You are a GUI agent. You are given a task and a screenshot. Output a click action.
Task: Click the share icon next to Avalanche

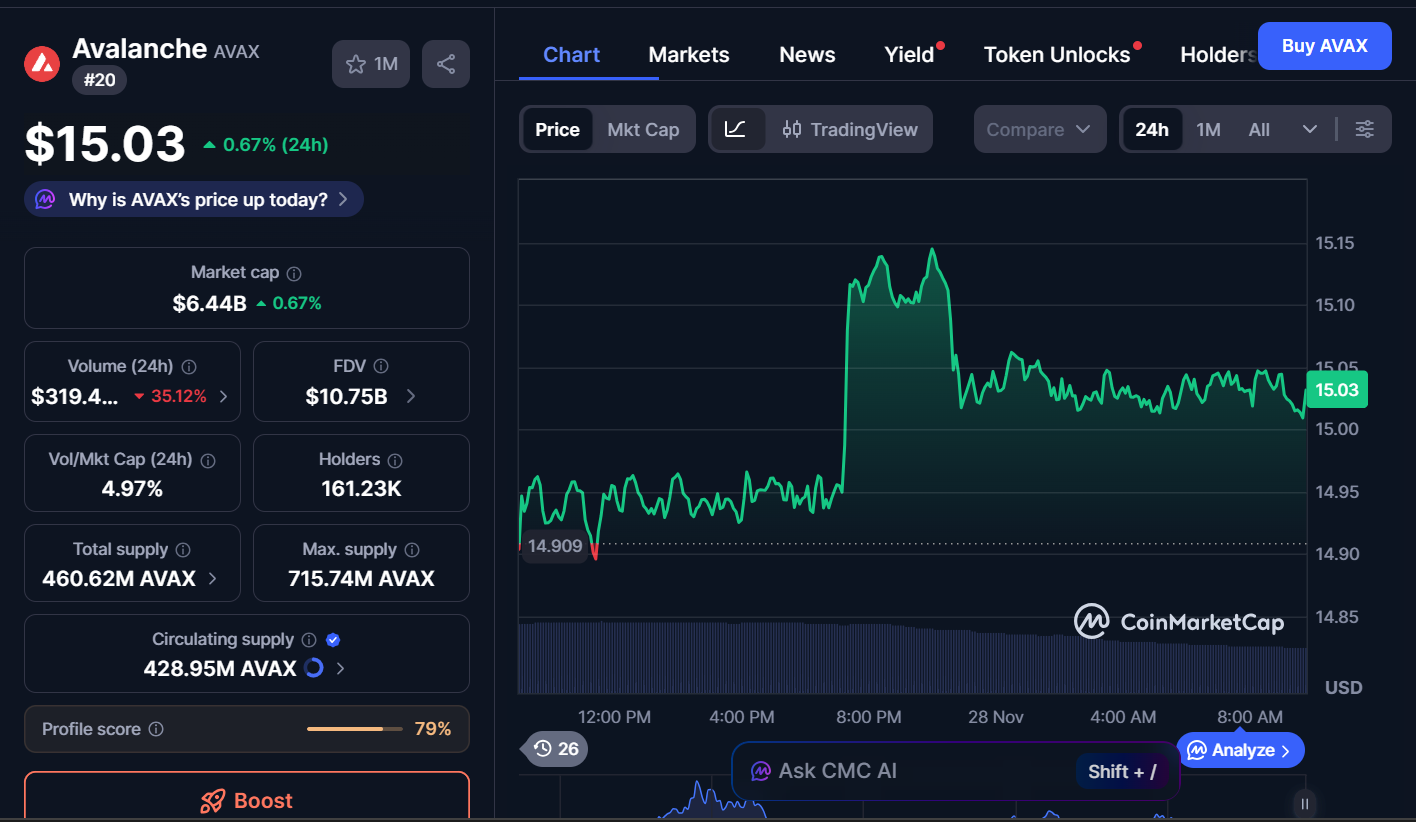[x=446, y=64]
